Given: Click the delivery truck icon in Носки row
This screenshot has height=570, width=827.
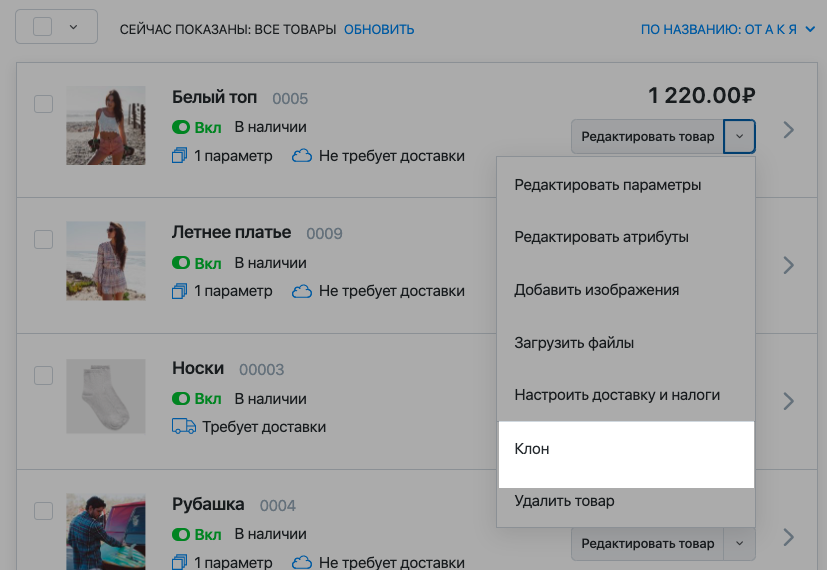Looking at the screenshot, I should click(184, 426).
